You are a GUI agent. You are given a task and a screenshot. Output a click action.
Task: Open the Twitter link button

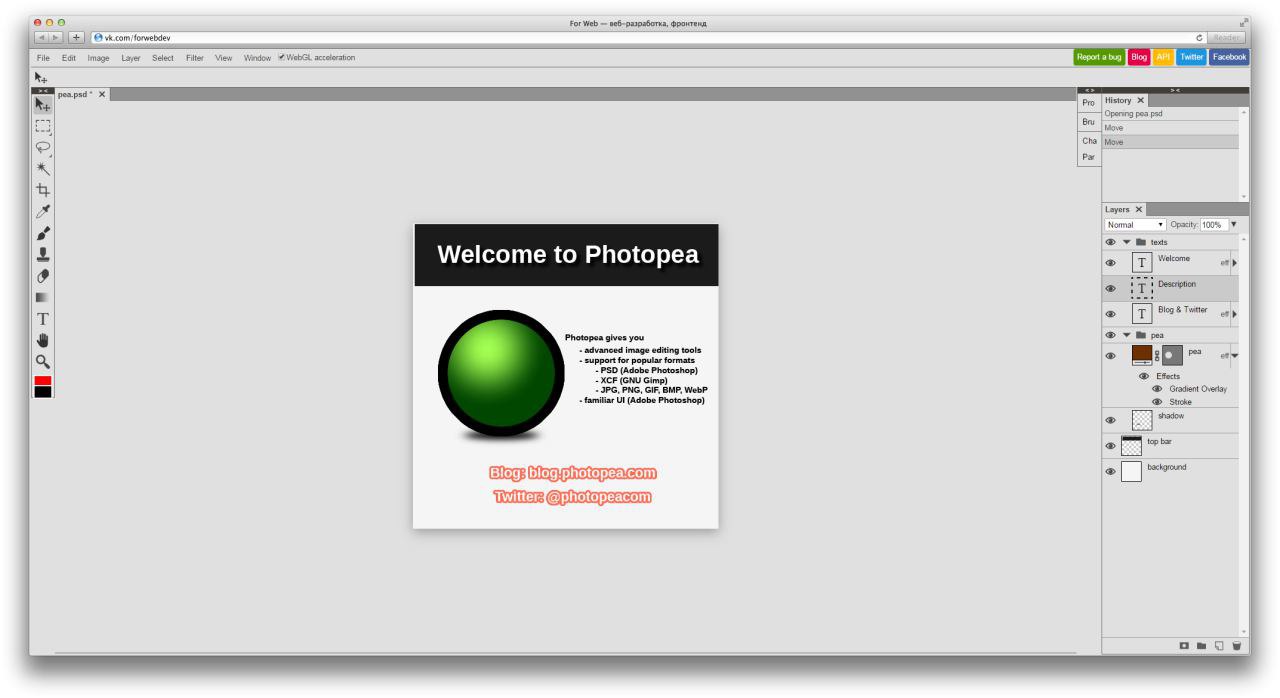1191,57
